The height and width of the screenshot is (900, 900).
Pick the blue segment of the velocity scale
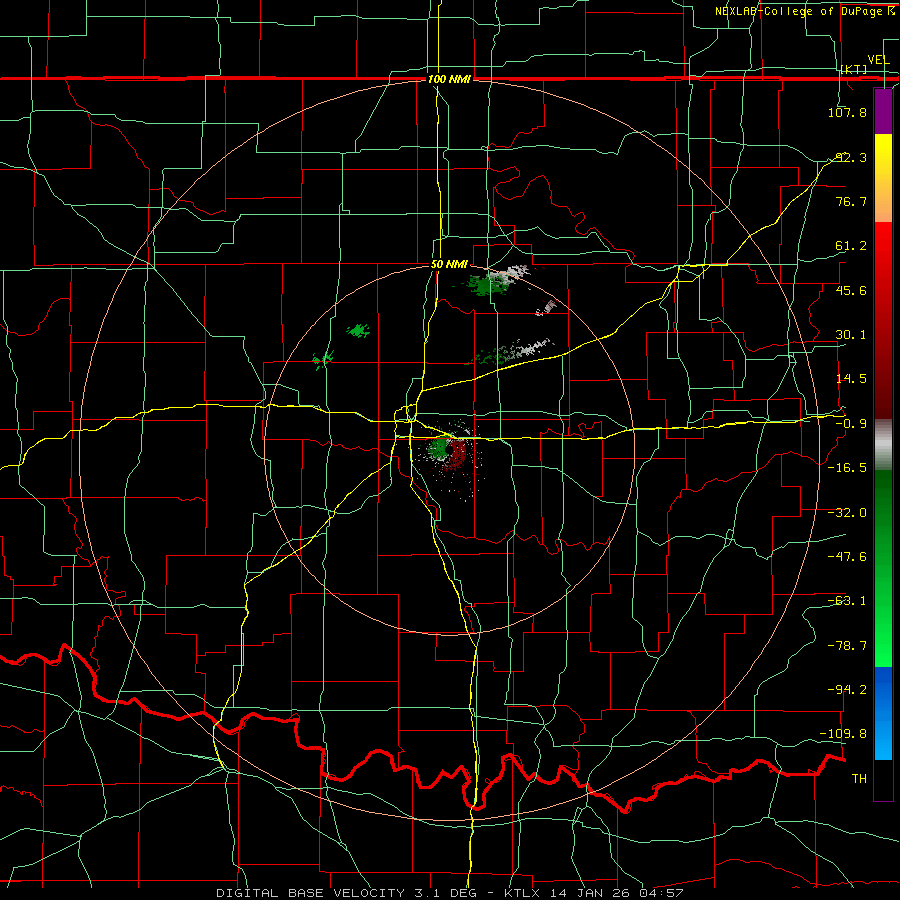[883, 713]
